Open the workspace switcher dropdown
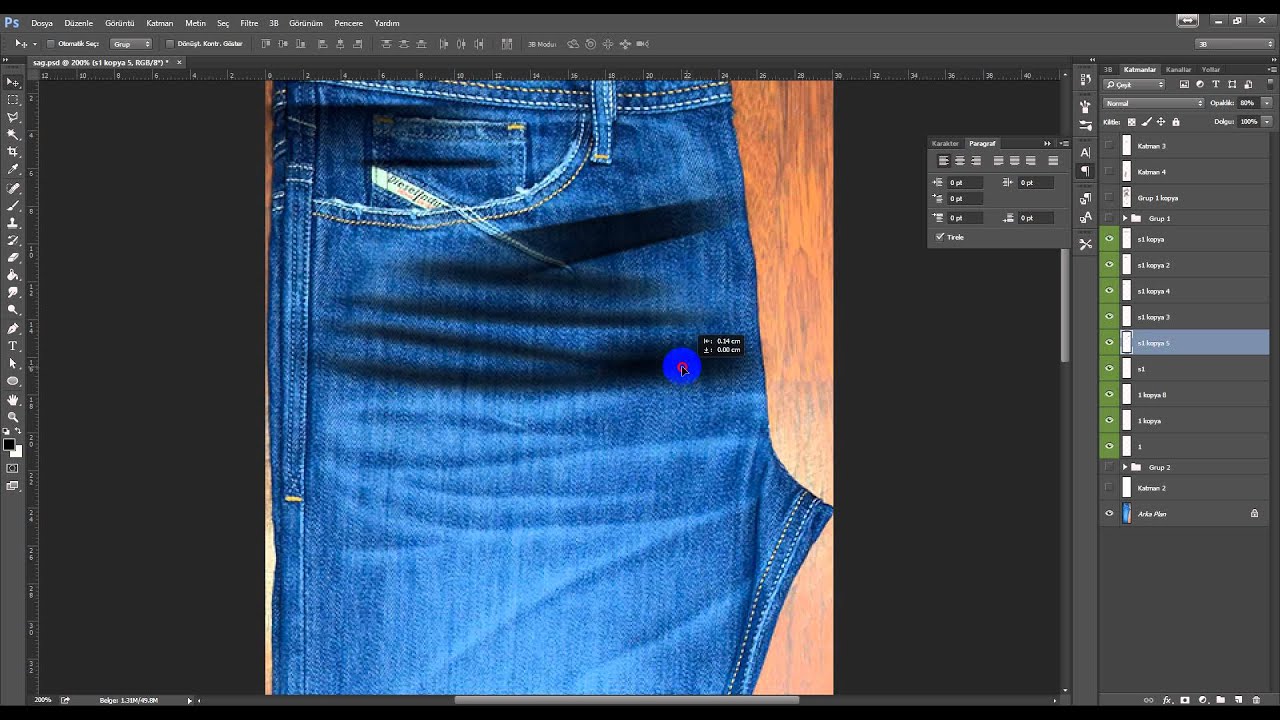Screen dimensions: 1280x720 [1235, 44]
